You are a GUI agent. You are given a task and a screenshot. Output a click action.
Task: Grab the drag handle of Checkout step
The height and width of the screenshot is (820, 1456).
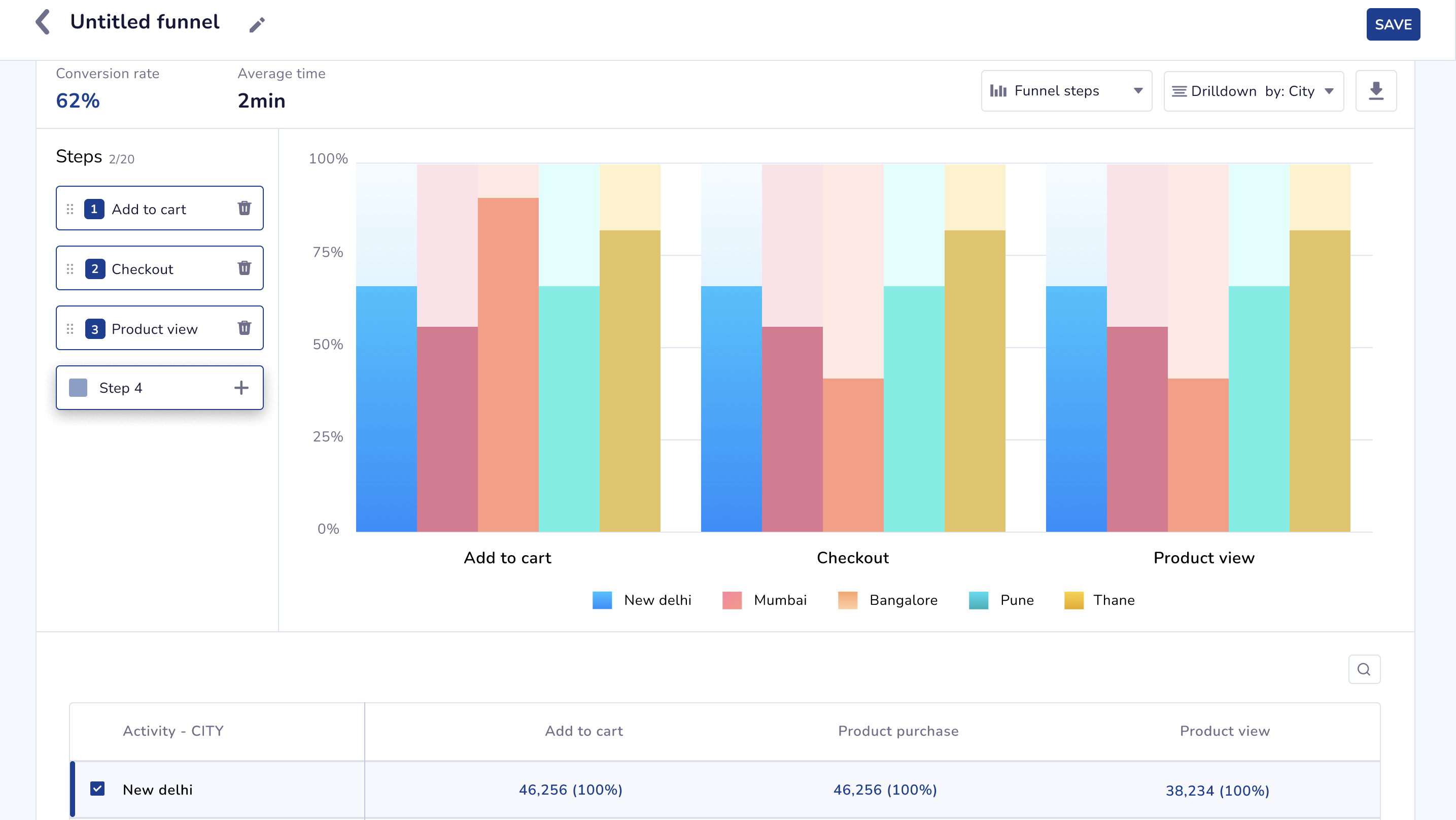(x=70, y=269)
